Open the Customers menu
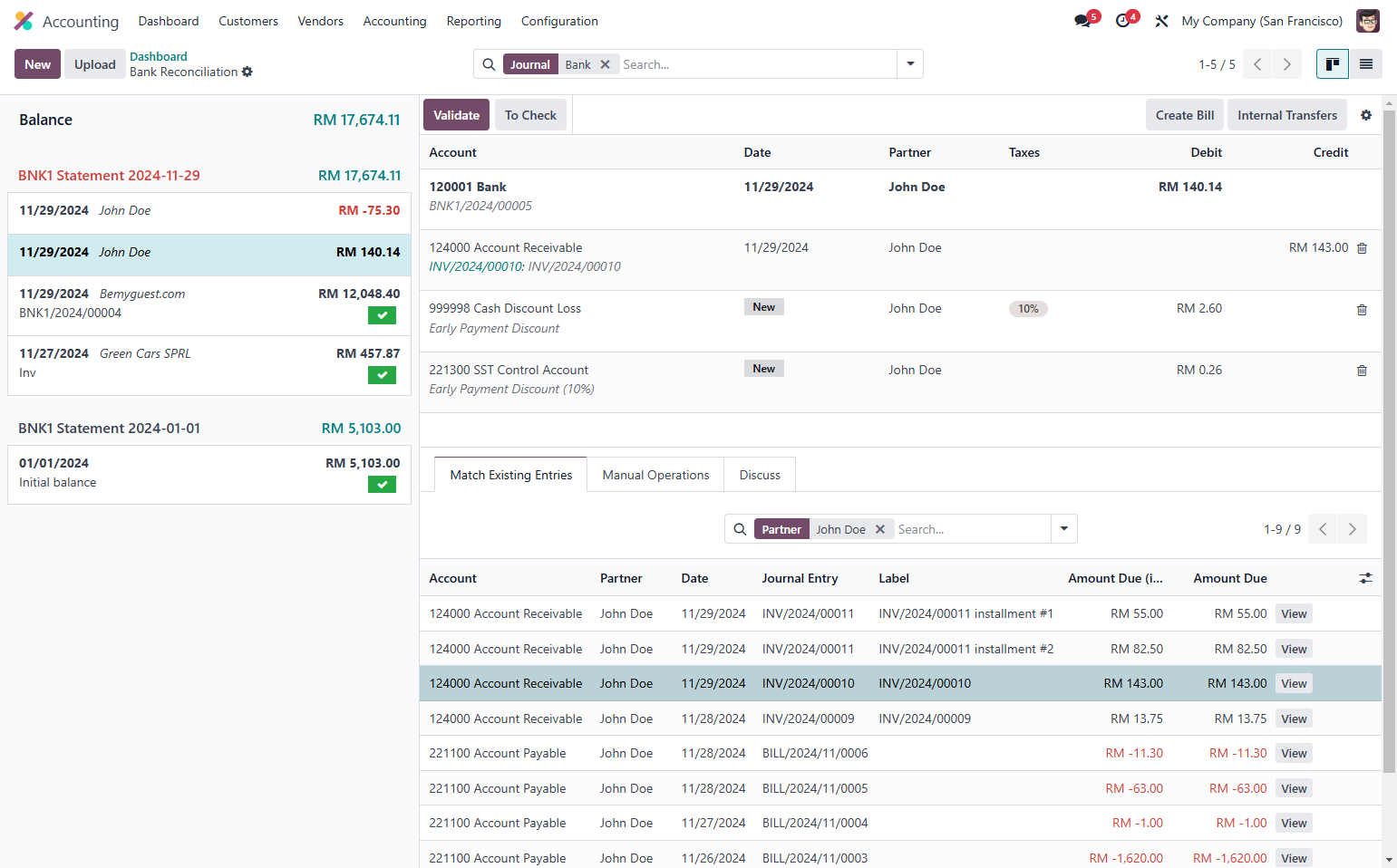Viewport: 1397px width, 868px height. tap(248, 21)
